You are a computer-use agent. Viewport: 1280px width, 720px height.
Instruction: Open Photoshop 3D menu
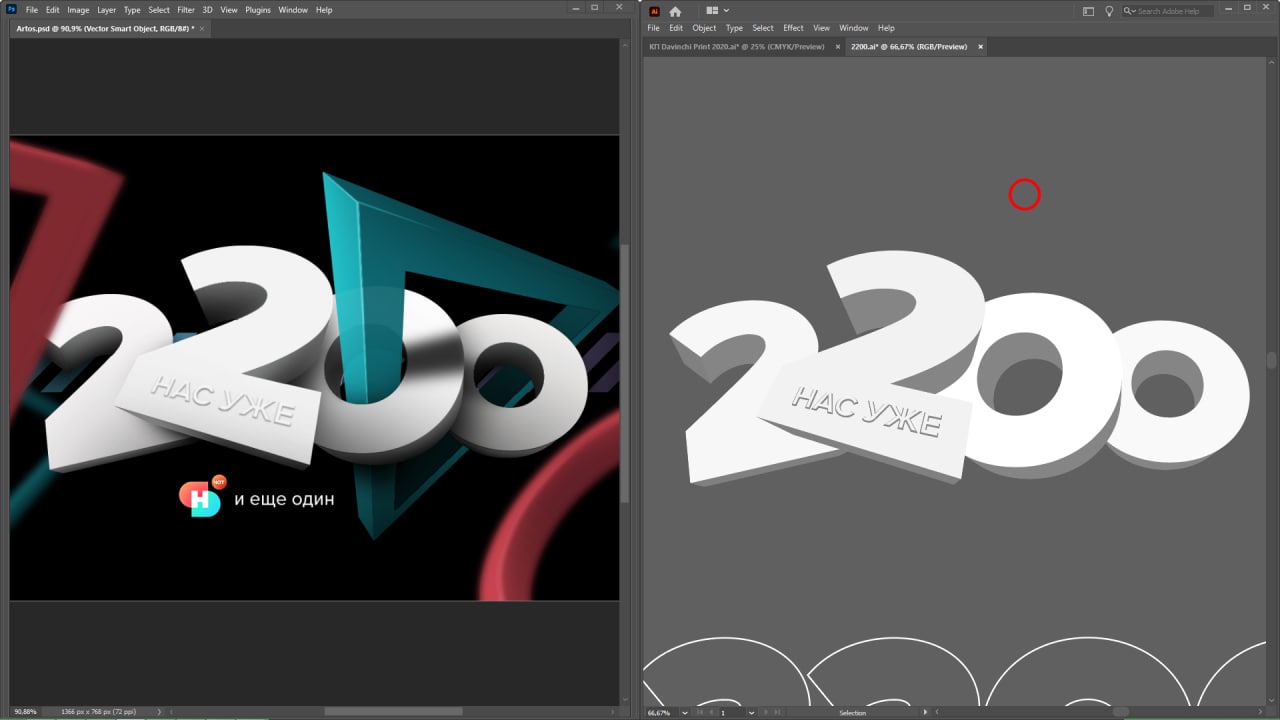tap(207, 10)
